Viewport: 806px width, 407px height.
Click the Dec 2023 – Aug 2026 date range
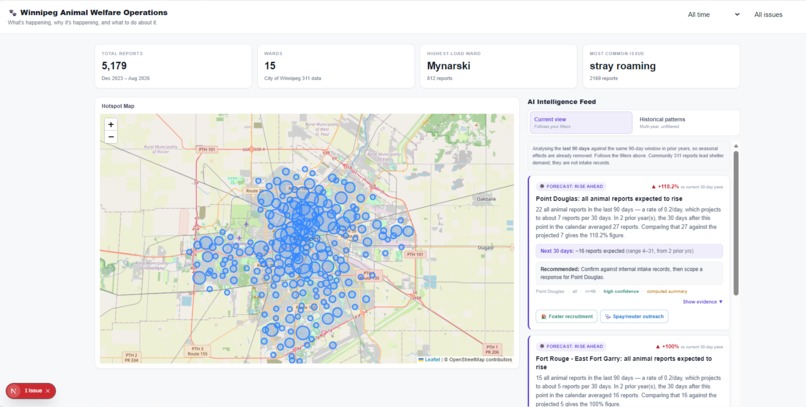(125, 78)
